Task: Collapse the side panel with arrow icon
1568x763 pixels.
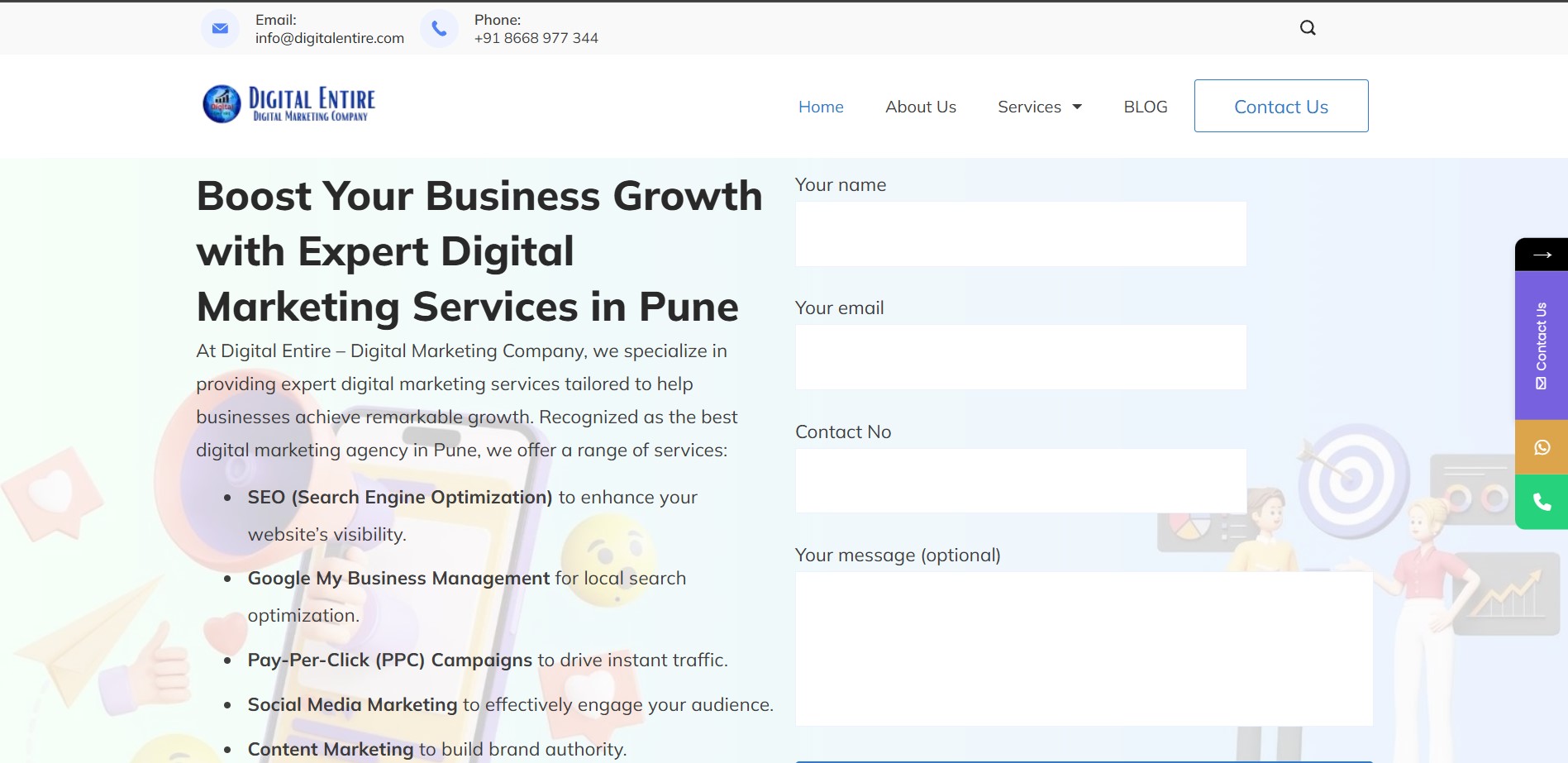Action: (1542, 255)
